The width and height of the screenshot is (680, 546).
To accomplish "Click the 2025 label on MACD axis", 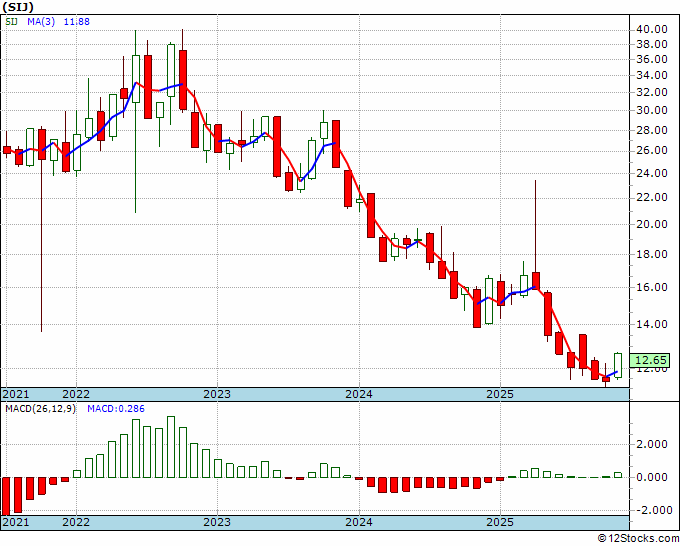I will (500, 522).
